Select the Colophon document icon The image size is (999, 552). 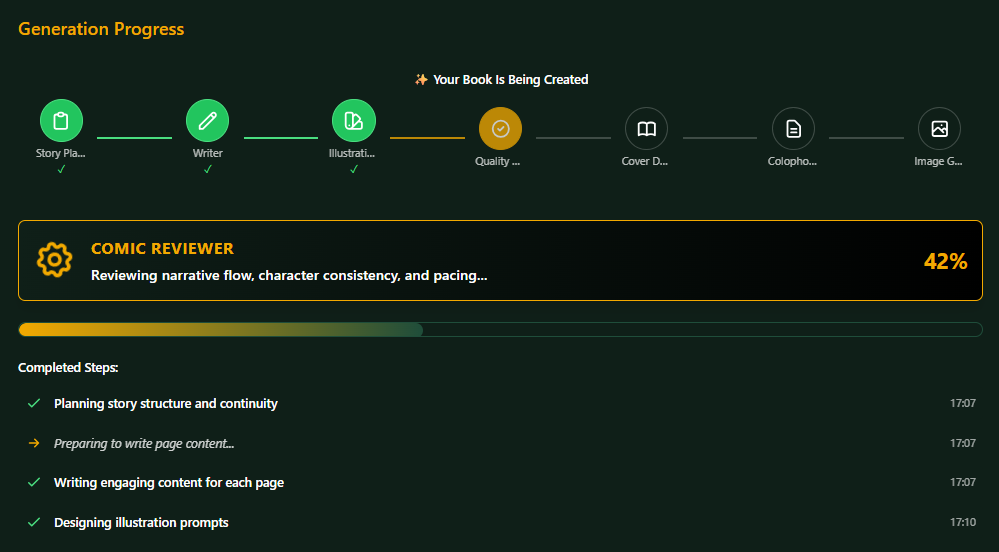coord(793,129)
